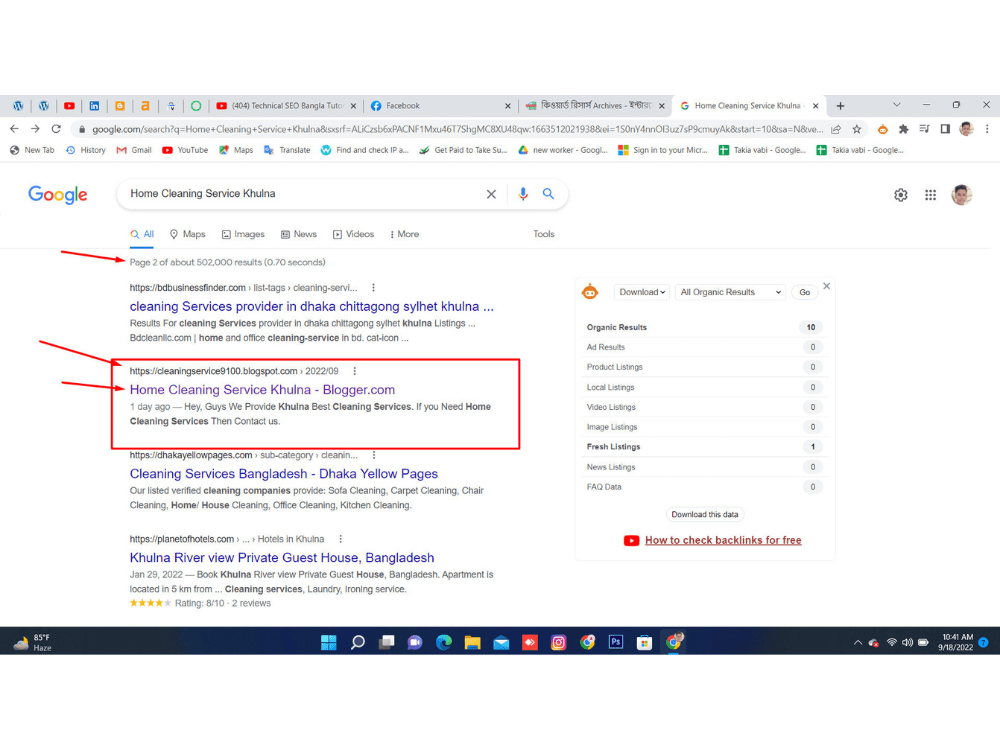
Task: Close the SEO extension panel
Action: (827, 286)
